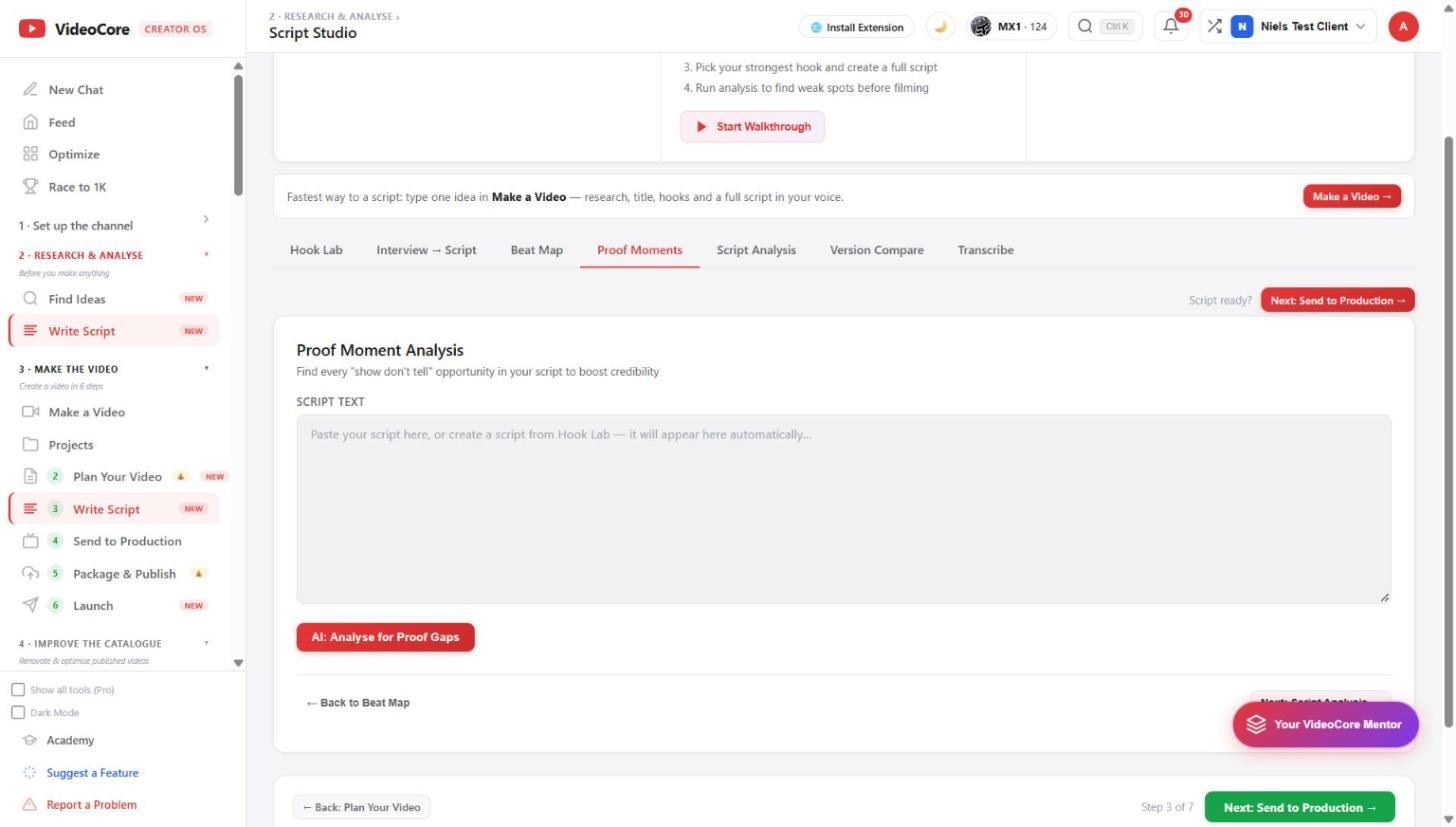This screenshot has width=1456, height=827.
Task: Switch to the Hook Lab tab
Action: click(x=316, y=250)
